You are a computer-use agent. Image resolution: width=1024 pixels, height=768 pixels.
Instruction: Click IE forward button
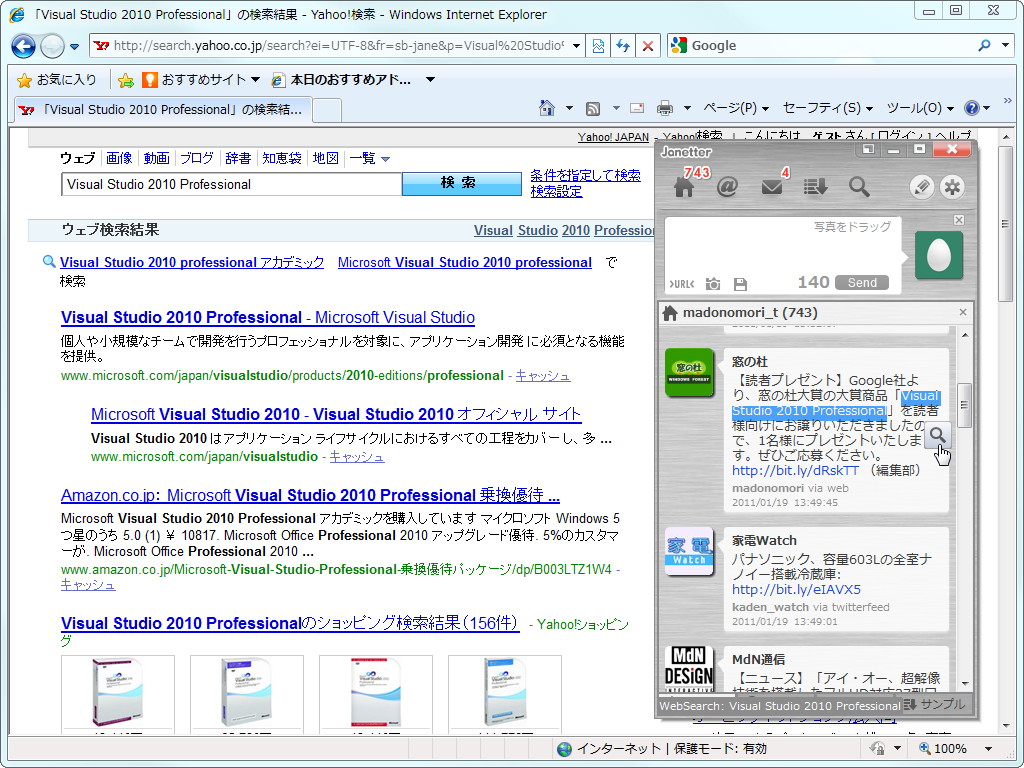[x=52, y=46]
